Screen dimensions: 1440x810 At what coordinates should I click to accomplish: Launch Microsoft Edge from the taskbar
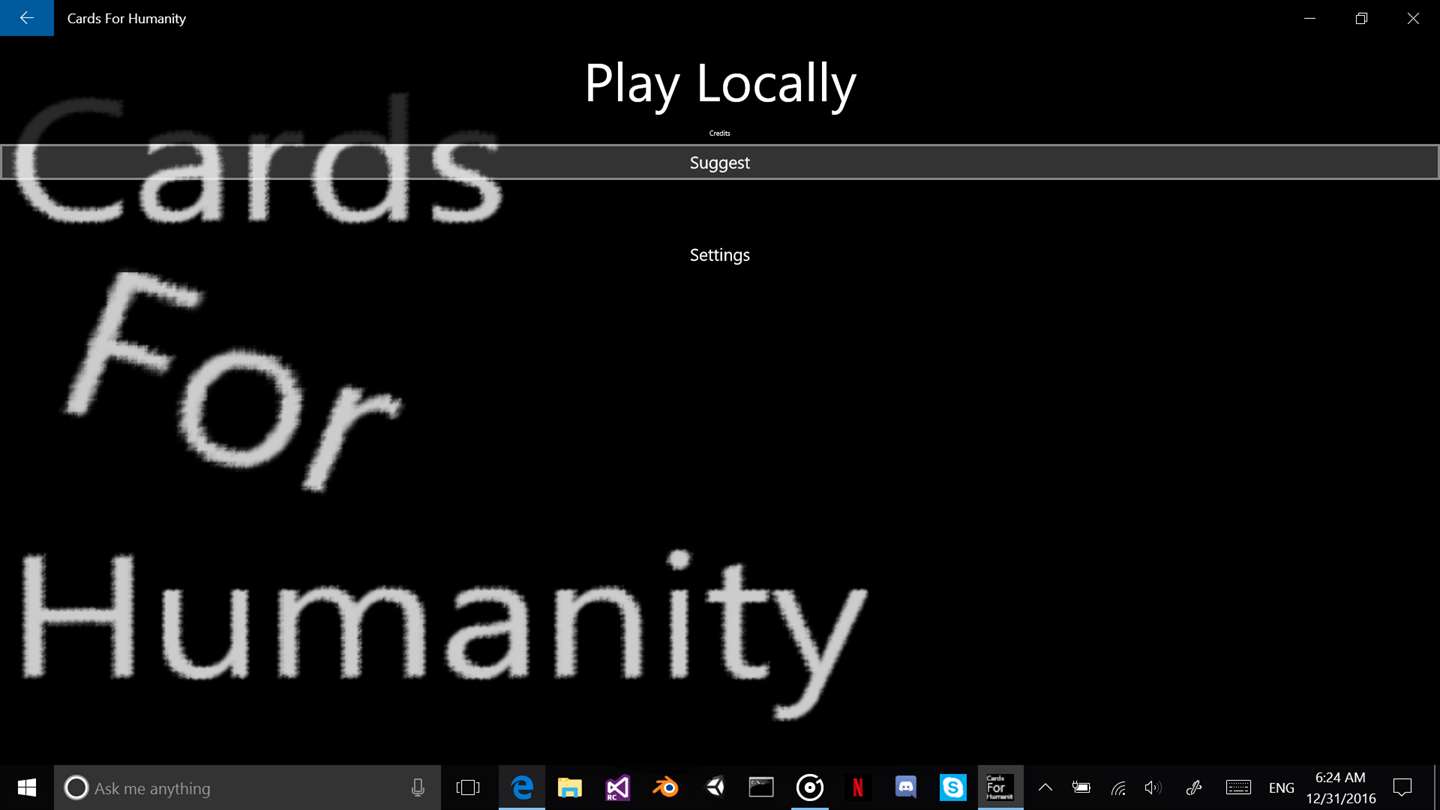pyautogui.click(x=522, y=788)
